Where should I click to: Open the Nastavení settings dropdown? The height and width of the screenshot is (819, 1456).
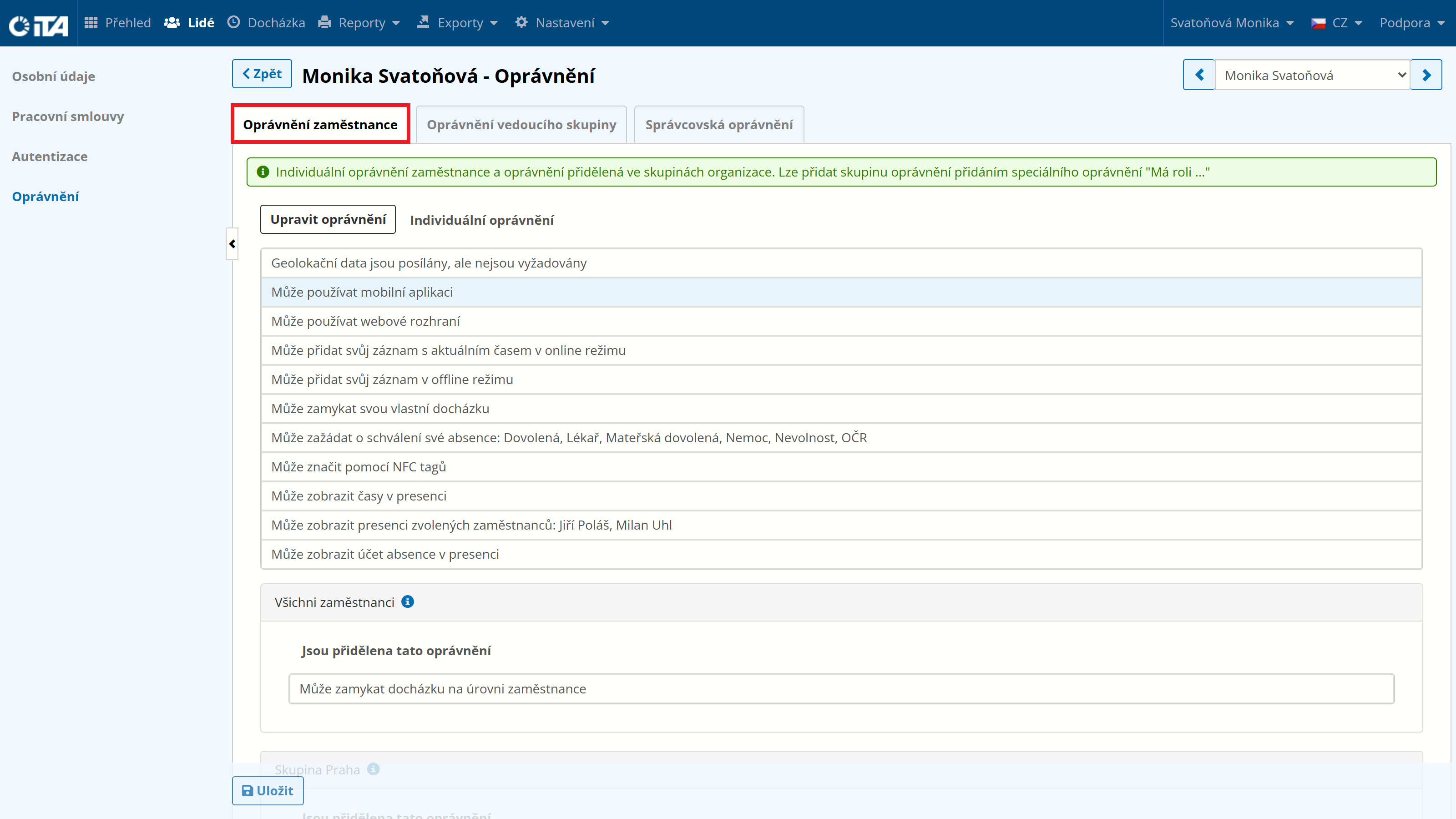pyautogui.click(x=562, y=23)
